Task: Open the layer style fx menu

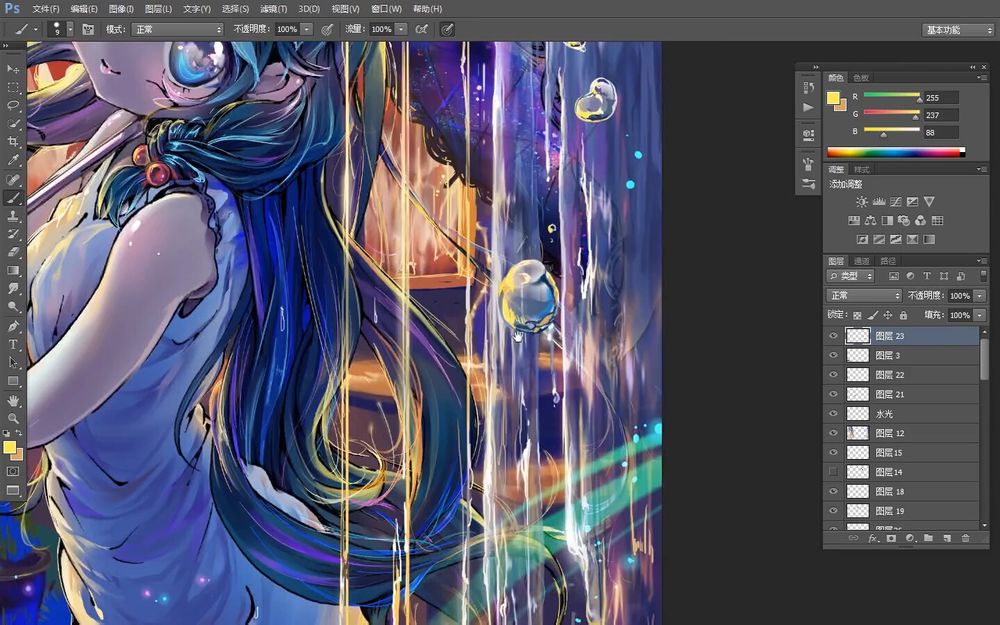Action: pos(873,538)
